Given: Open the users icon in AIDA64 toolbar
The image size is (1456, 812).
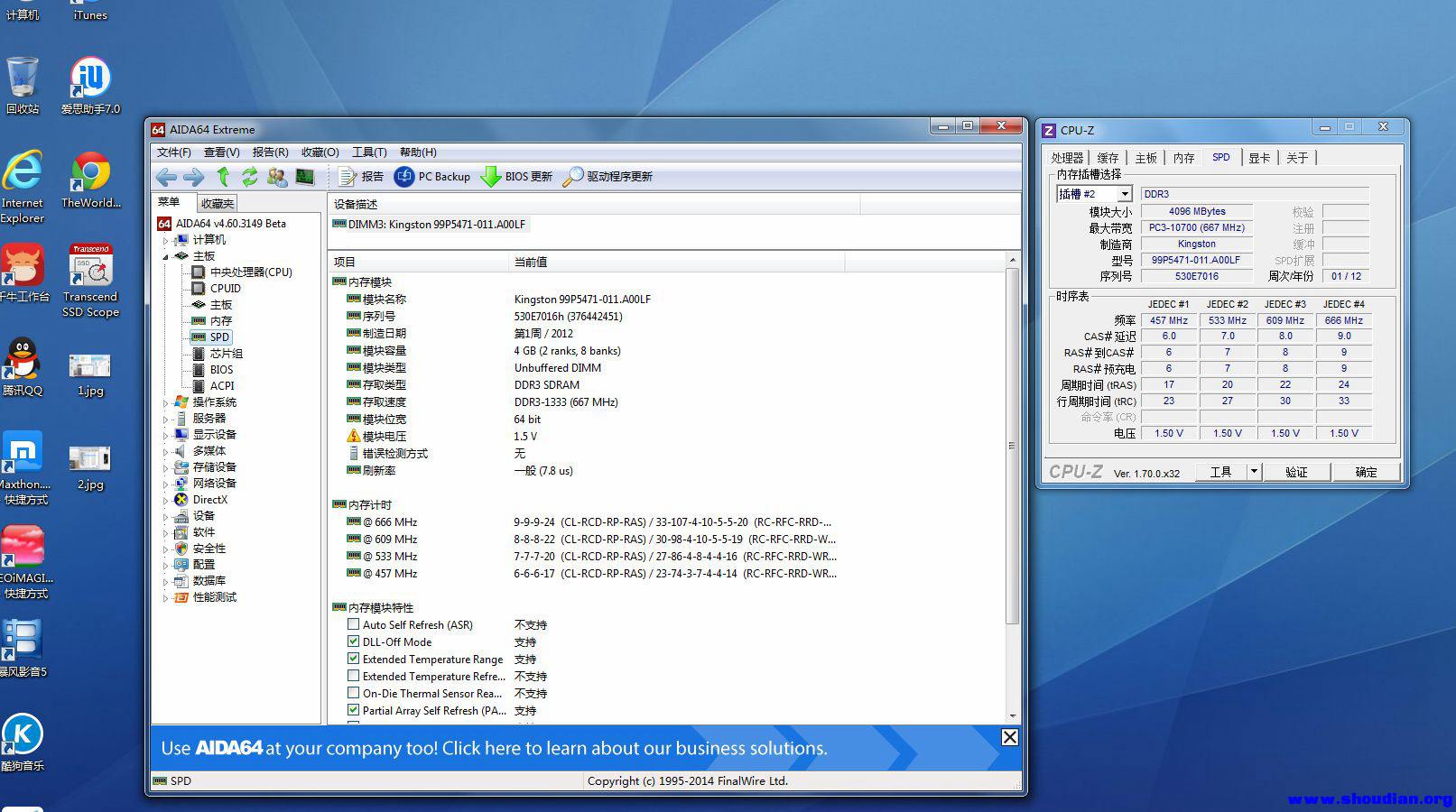Looking at the screenshot, I should [277, 177].
